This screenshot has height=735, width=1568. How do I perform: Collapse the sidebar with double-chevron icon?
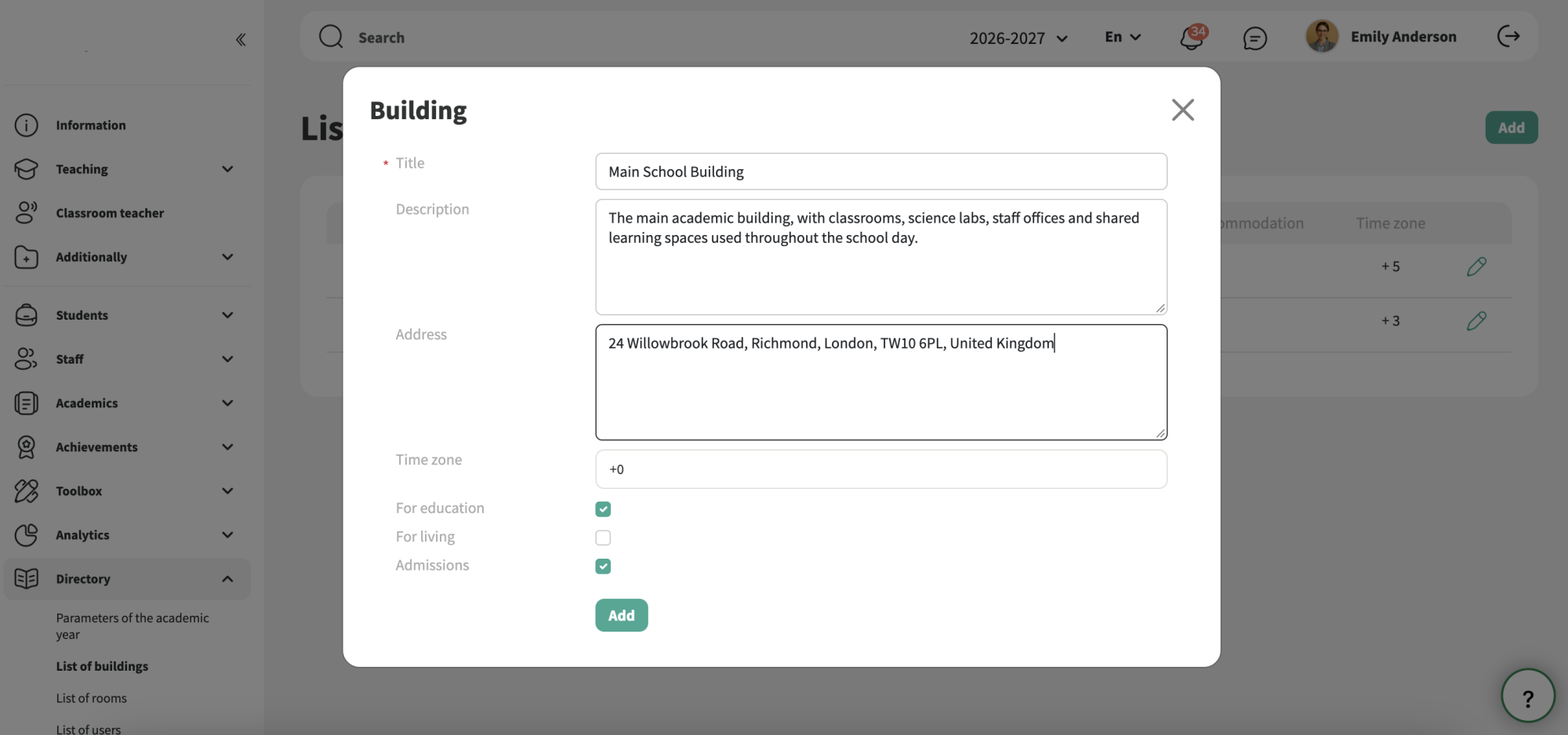point(241,39)
